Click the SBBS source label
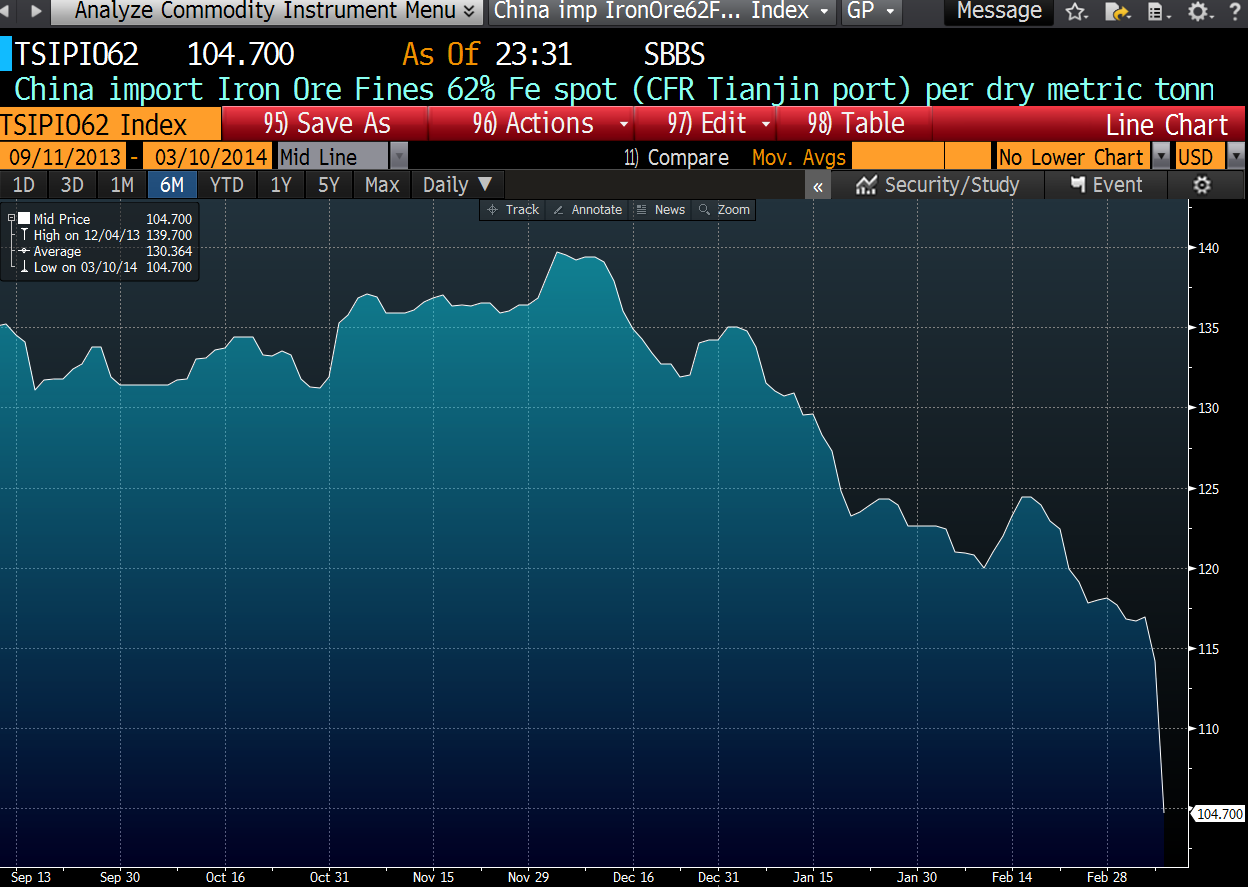The height and width of the screenshot is (887, 1248). click(x=675, y=53)
